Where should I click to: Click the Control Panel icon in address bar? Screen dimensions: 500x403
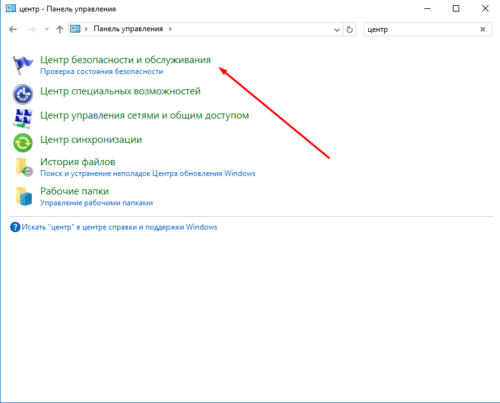click(75, 29)
